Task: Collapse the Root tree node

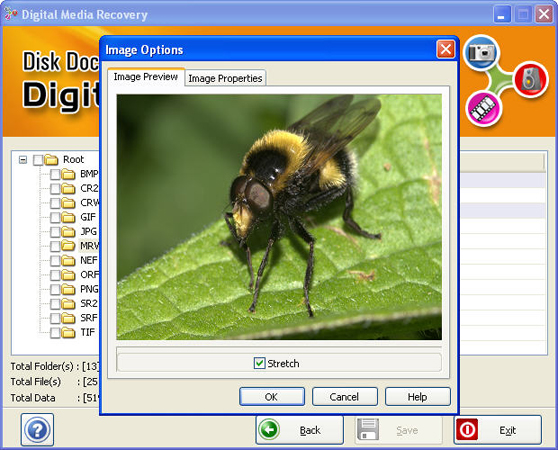Action: click(23, 160)
